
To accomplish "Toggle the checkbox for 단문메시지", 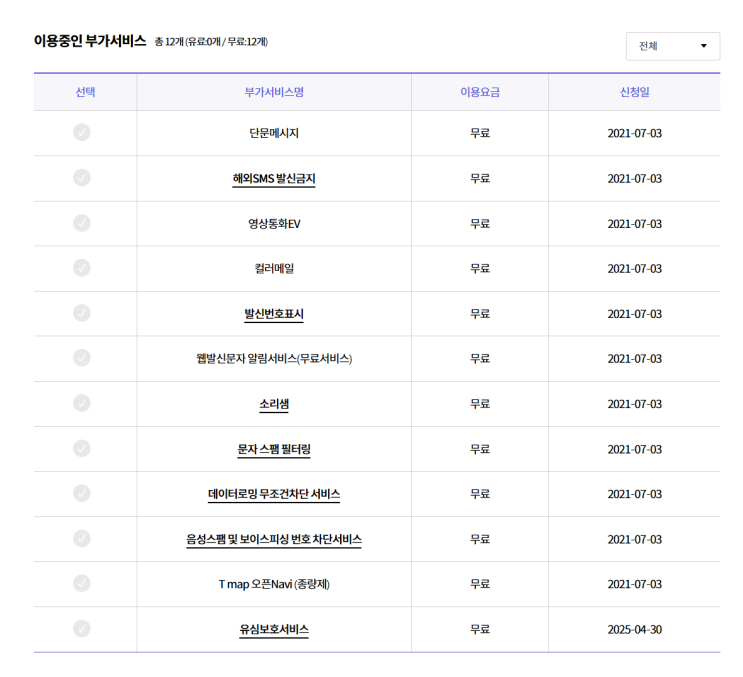I will click(82, 132).
